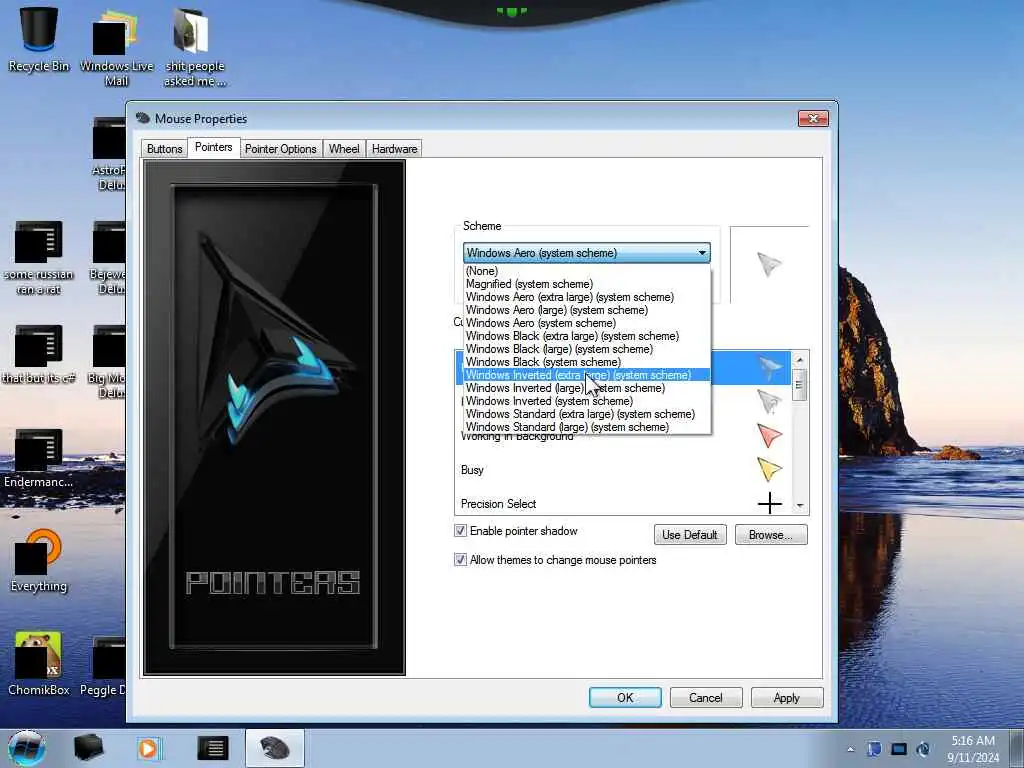Click the taskbar clock showing 5:16 AM
1024x768 pixels.
click(973, 749)
